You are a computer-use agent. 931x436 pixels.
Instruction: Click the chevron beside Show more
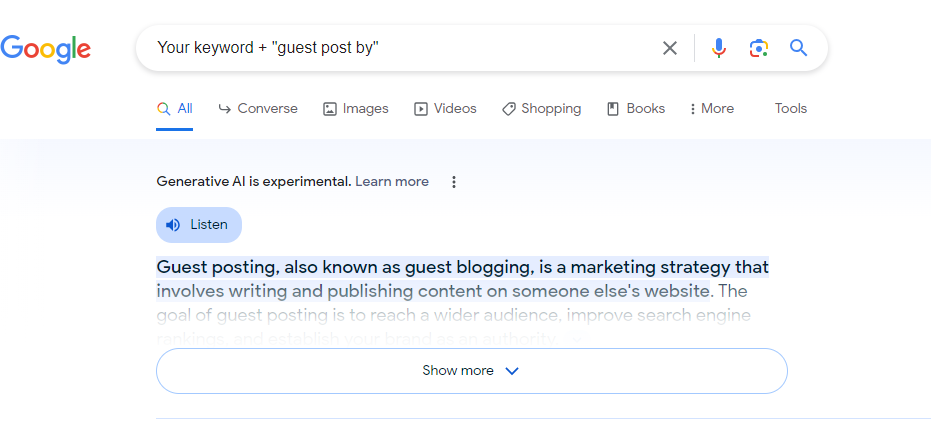pyautogui.click(x=512, y=371)
